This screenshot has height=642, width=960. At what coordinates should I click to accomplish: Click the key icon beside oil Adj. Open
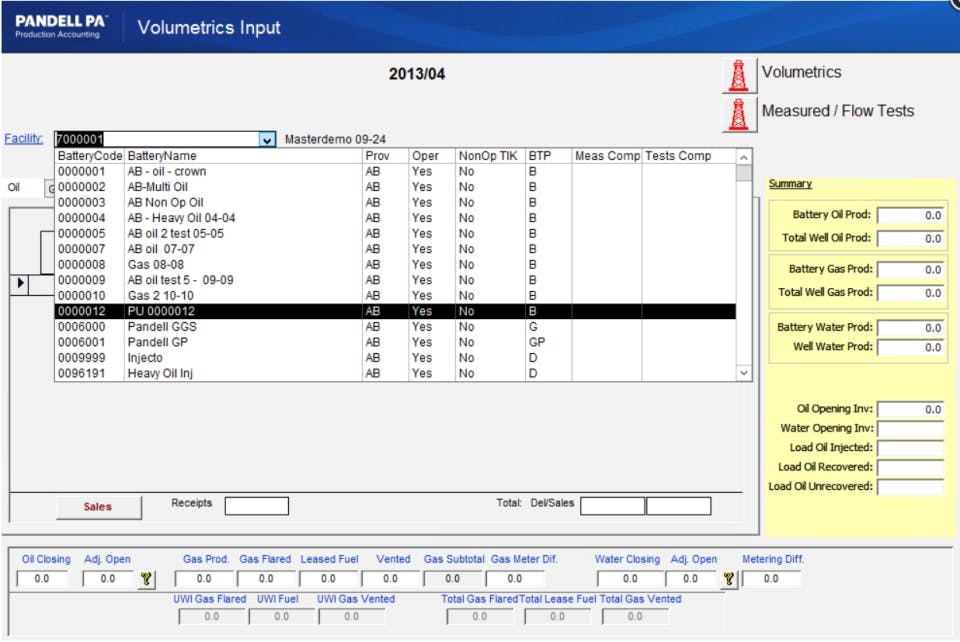pyautogui.click(x=146, y=578)
